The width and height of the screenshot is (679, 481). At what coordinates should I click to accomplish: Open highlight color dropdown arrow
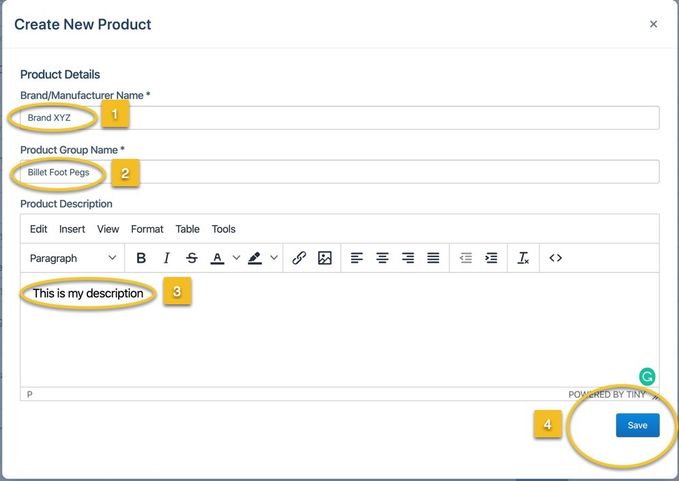pos(274,258)
